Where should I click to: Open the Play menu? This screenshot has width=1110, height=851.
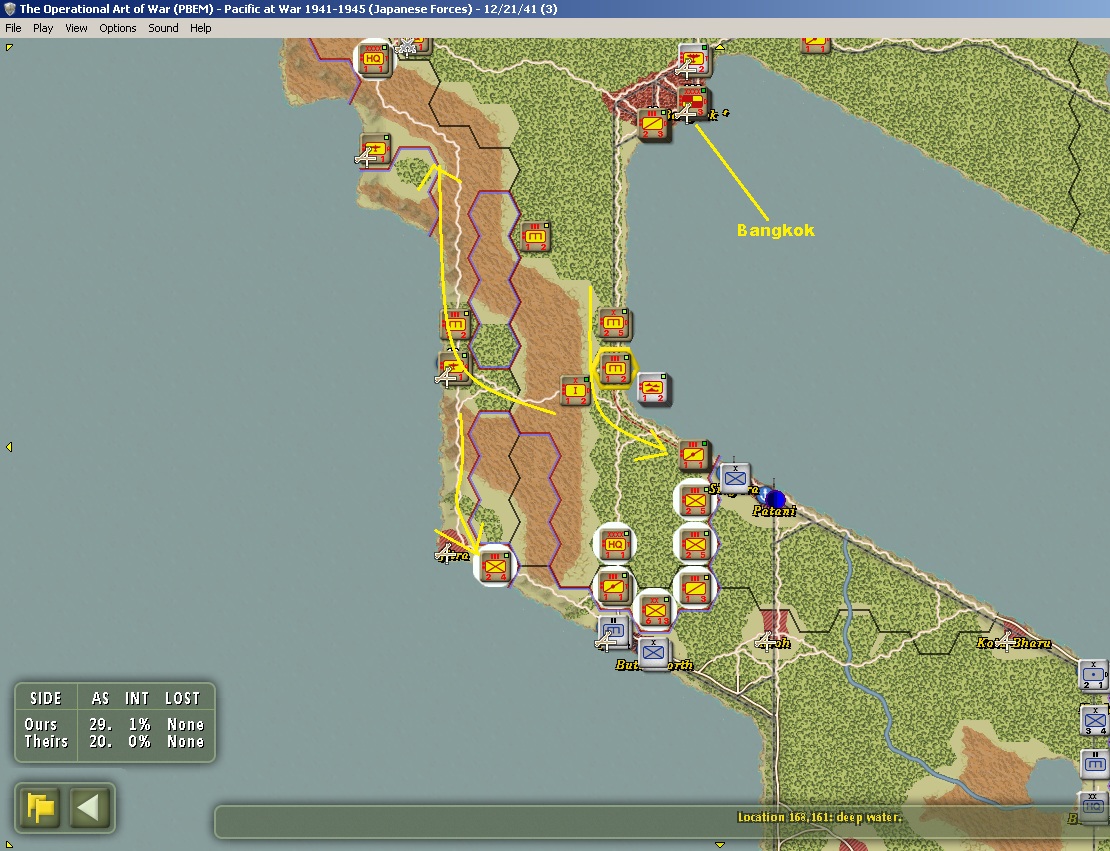[42, 28]
